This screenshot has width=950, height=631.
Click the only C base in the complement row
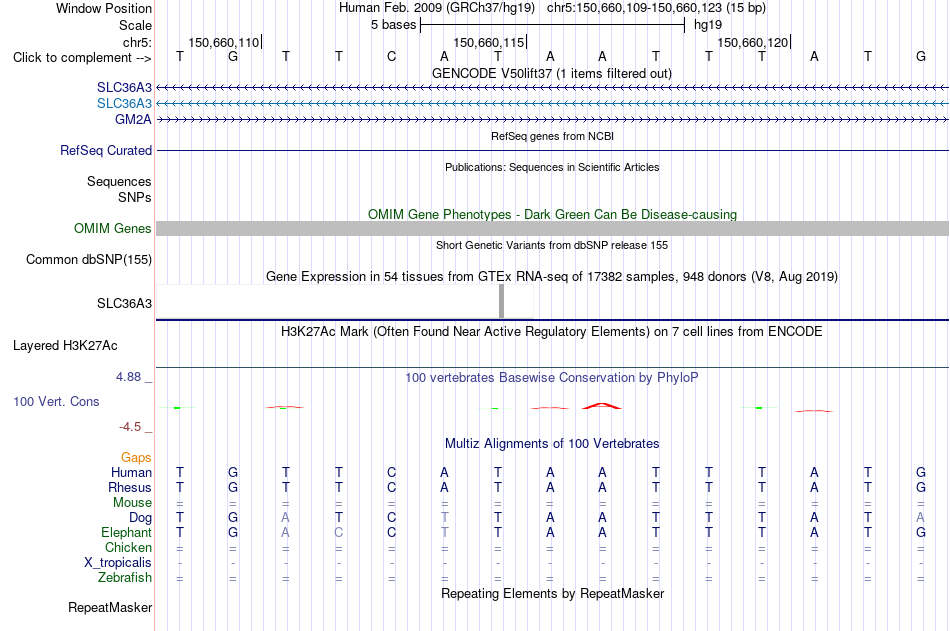click(391, 56)
